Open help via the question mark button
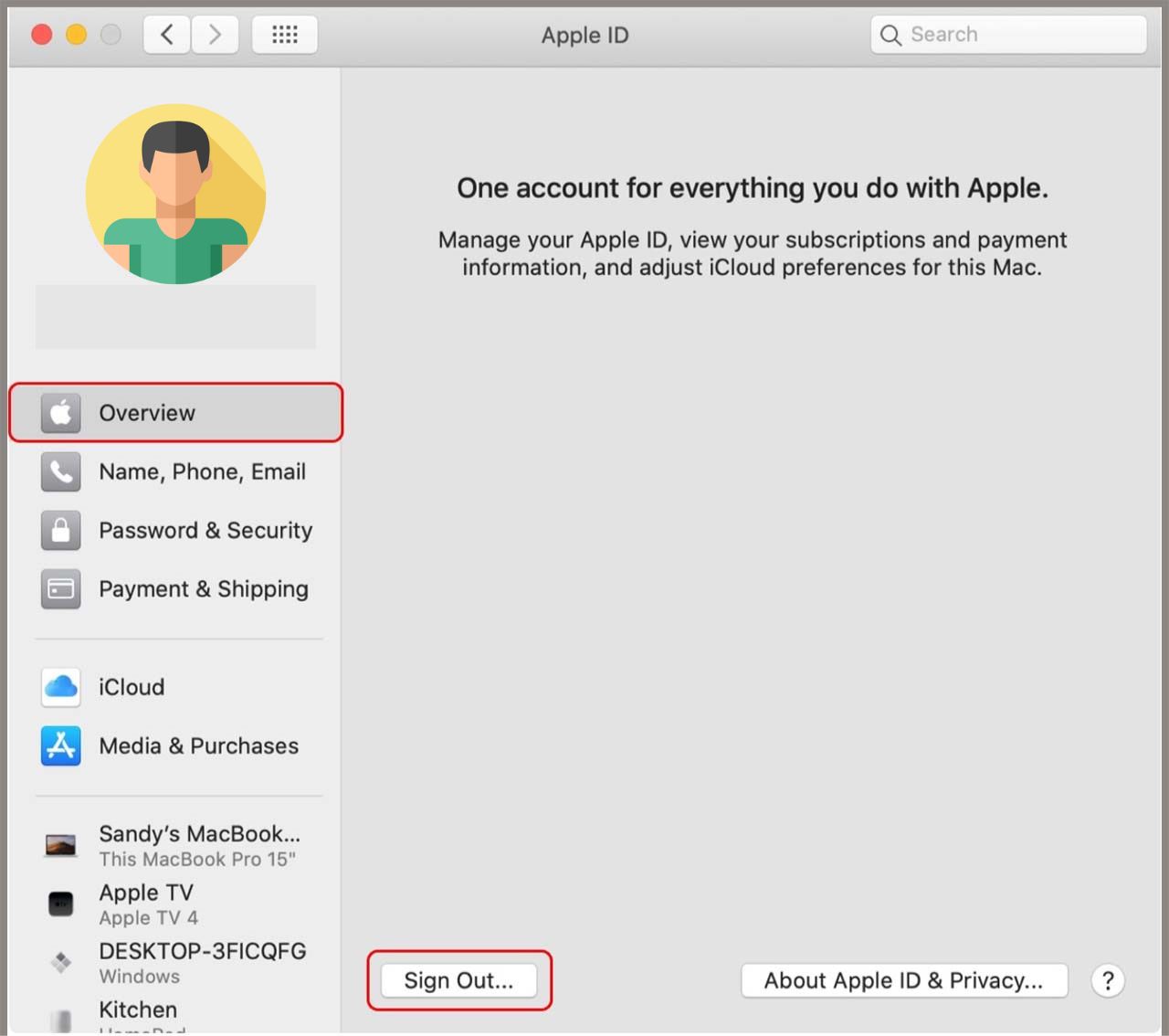 point(1108,980)
